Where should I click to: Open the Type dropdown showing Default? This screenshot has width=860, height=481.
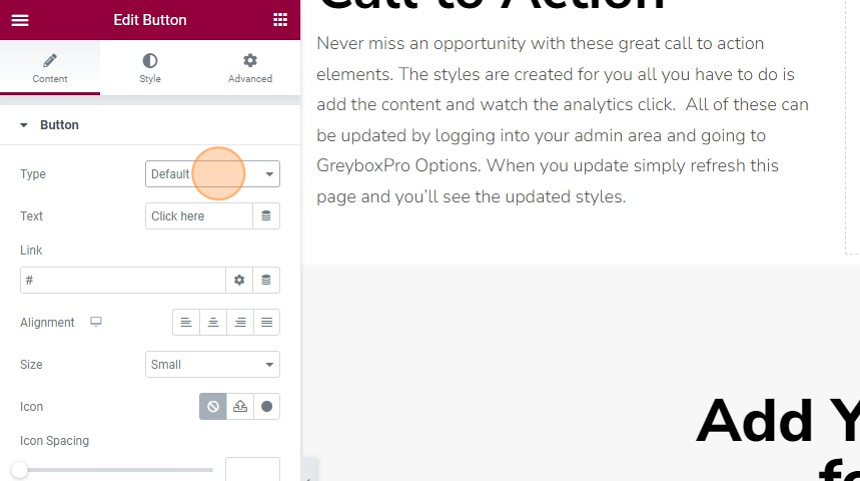coord(212,174)
